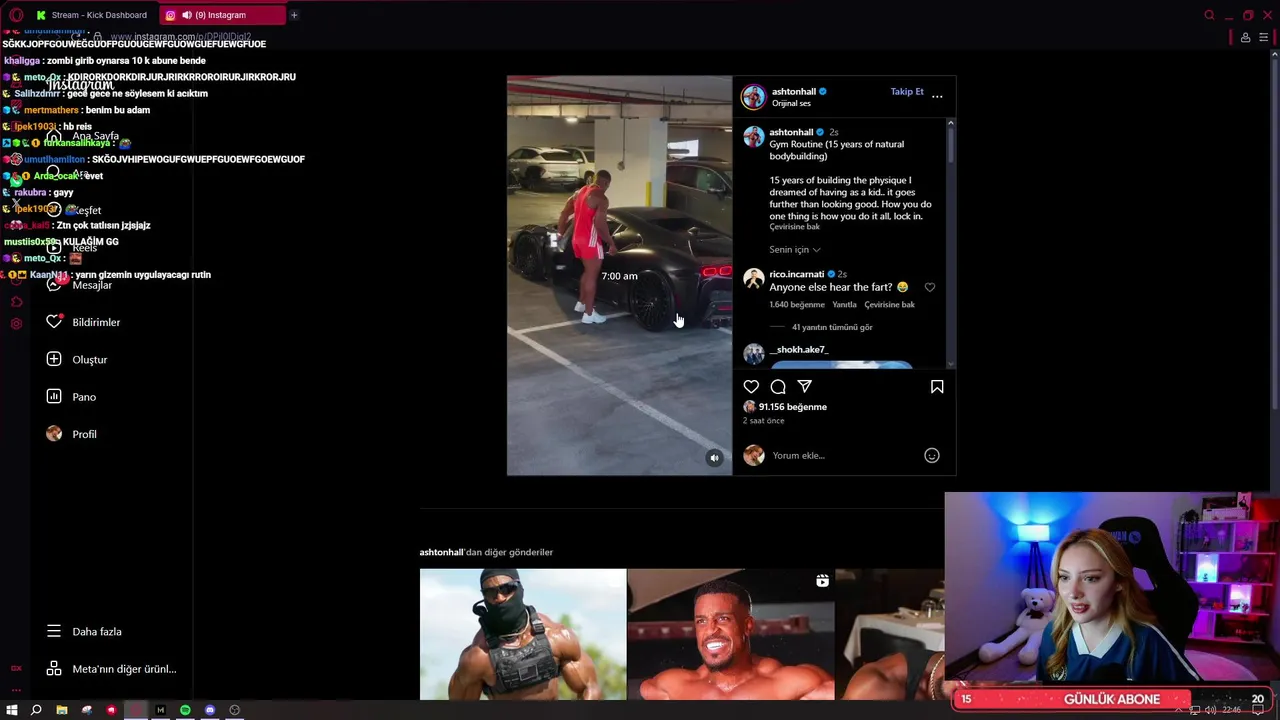Screen dimensions: 1280x720
Task: Click Yanıtla under rico.incarnati's comment
Action: coord(845,305)
